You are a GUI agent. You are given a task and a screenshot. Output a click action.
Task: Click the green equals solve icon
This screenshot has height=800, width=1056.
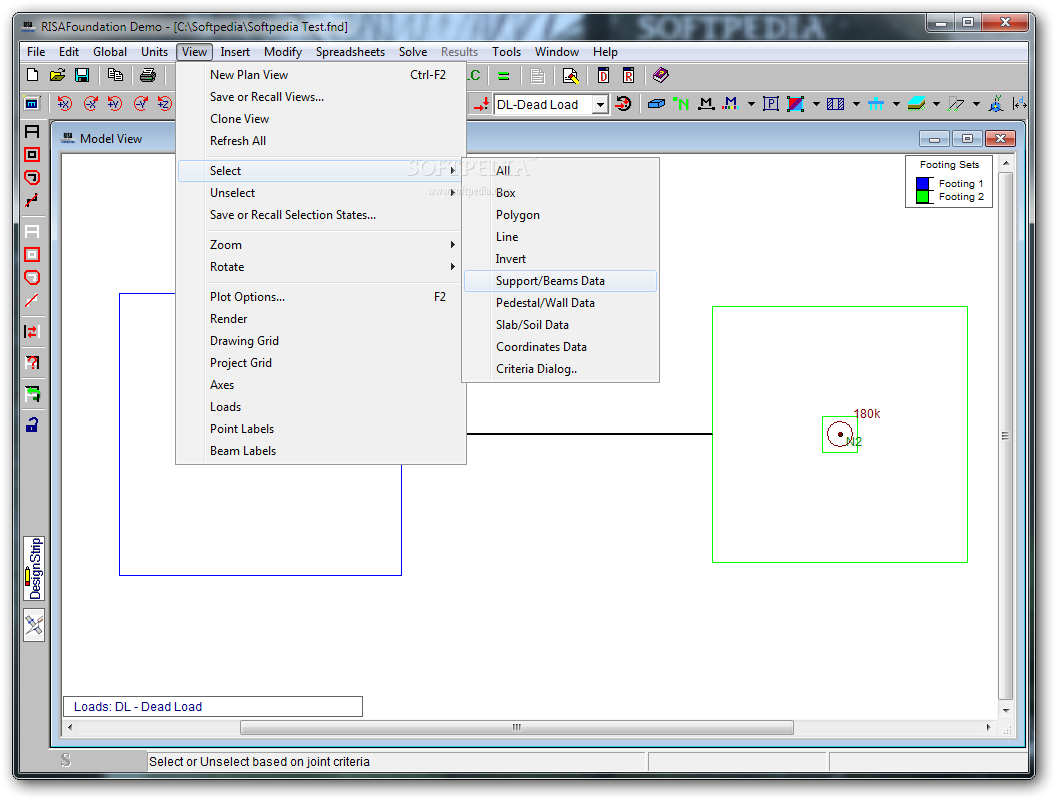(x=504, y=76)
